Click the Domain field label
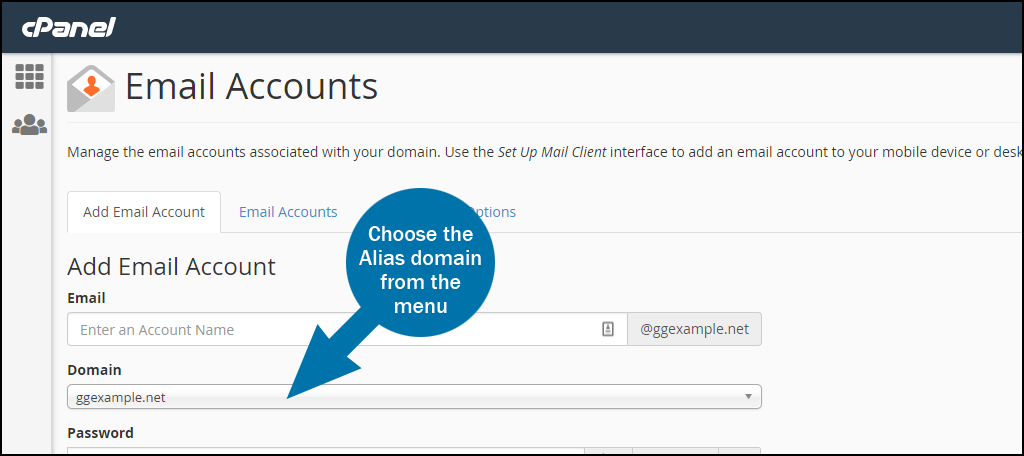Image resolution: width=1024 pixels, height=456 pixels. (94, 370)
